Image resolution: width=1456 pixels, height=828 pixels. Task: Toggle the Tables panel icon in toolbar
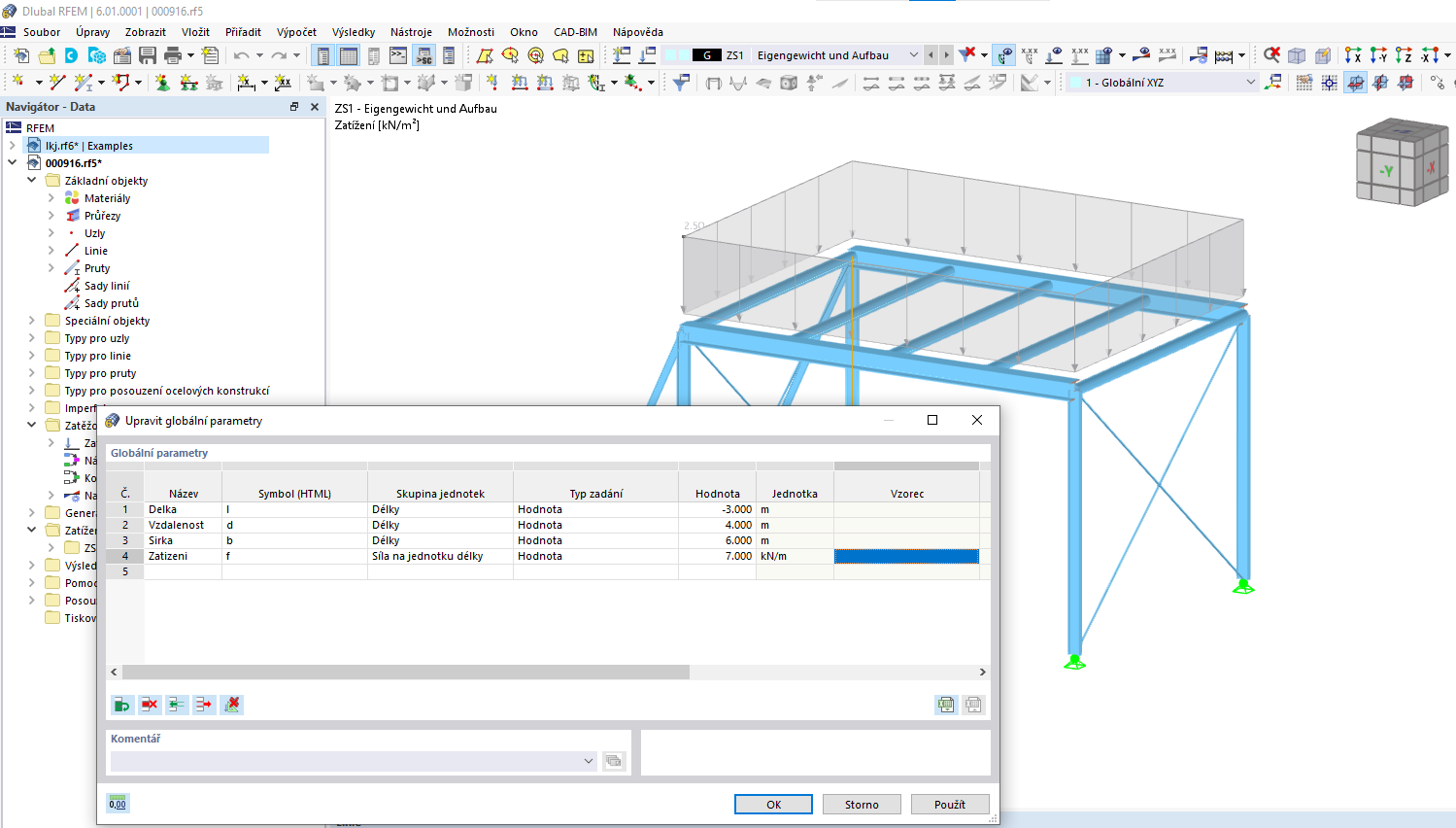348,55
